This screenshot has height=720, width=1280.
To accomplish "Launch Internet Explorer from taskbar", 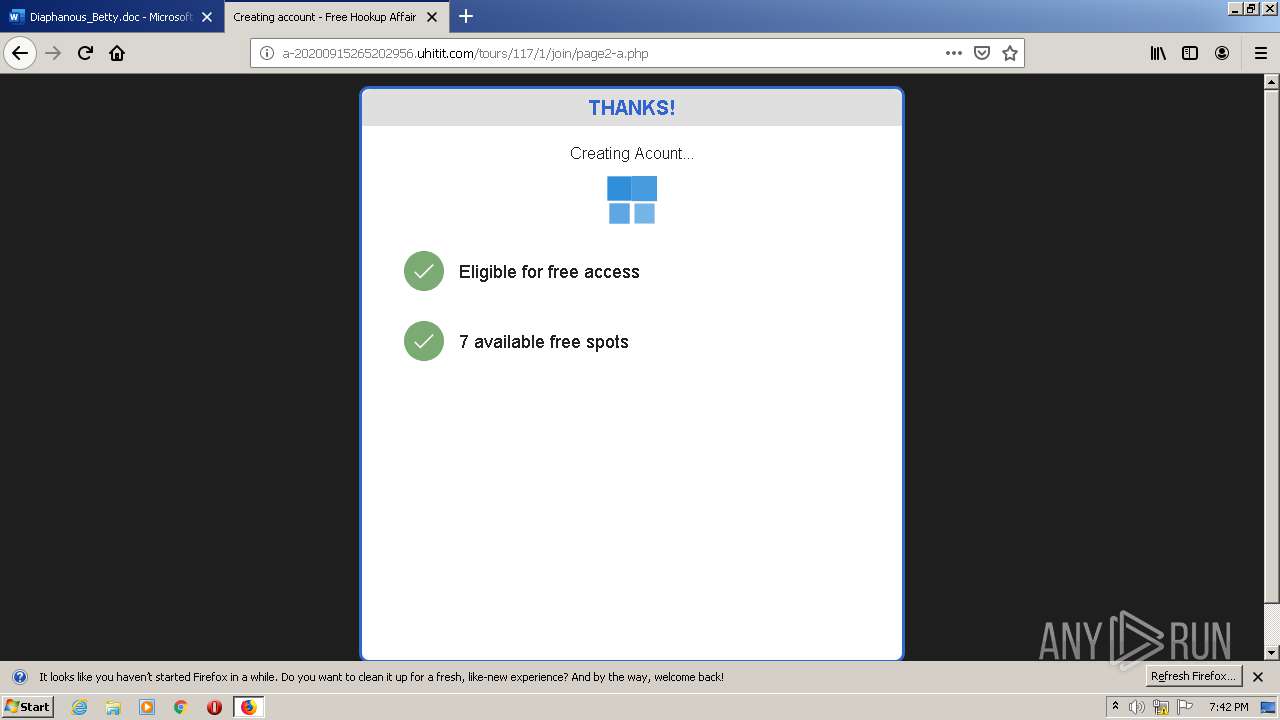I will click(80, 707).
